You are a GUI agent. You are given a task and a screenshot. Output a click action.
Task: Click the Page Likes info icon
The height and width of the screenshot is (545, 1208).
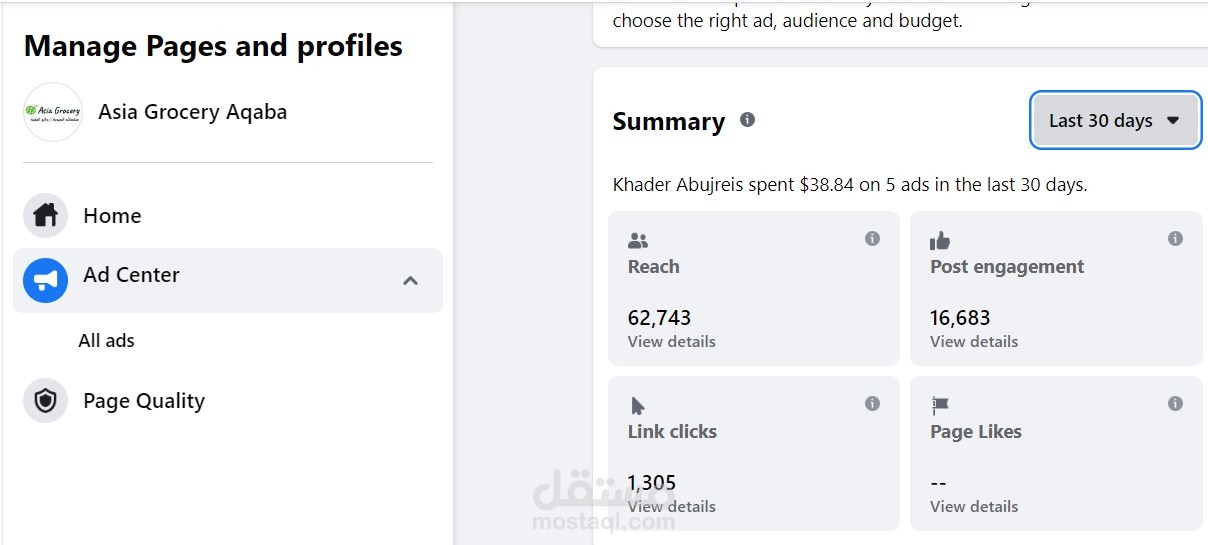tap(1175, 404)
